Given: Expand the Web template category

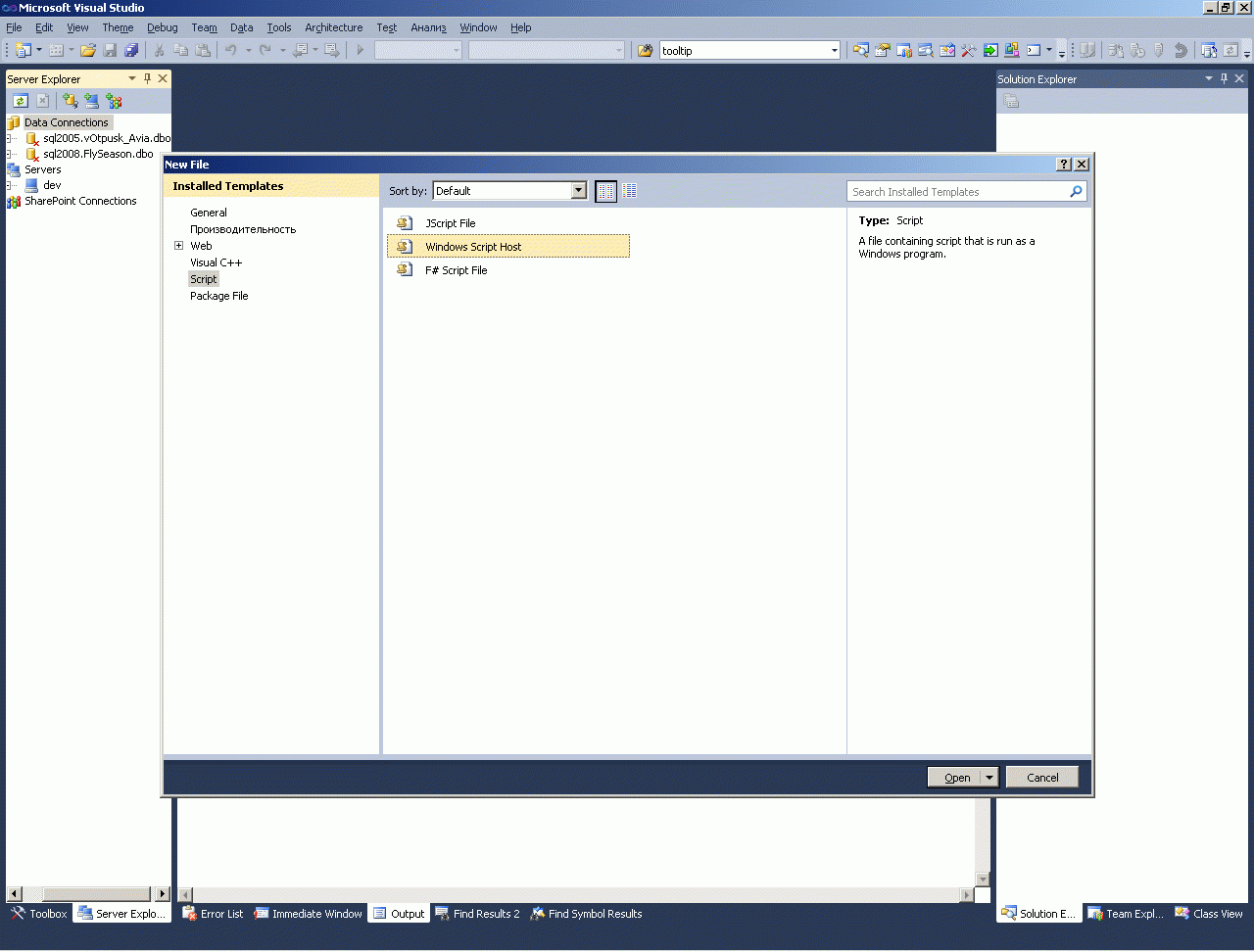Looking at the screenshot, I should point(179,246).
